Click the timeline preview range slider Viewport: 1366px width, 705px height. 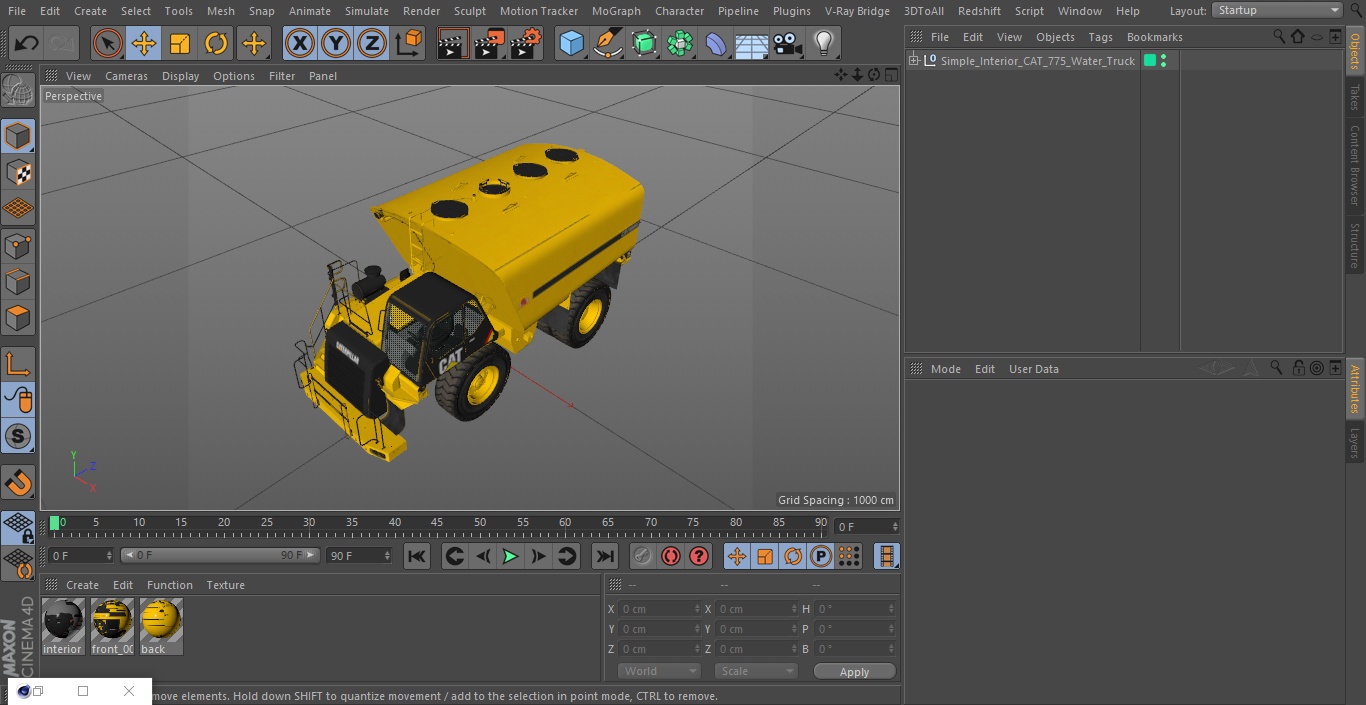[x=220, y=555]
